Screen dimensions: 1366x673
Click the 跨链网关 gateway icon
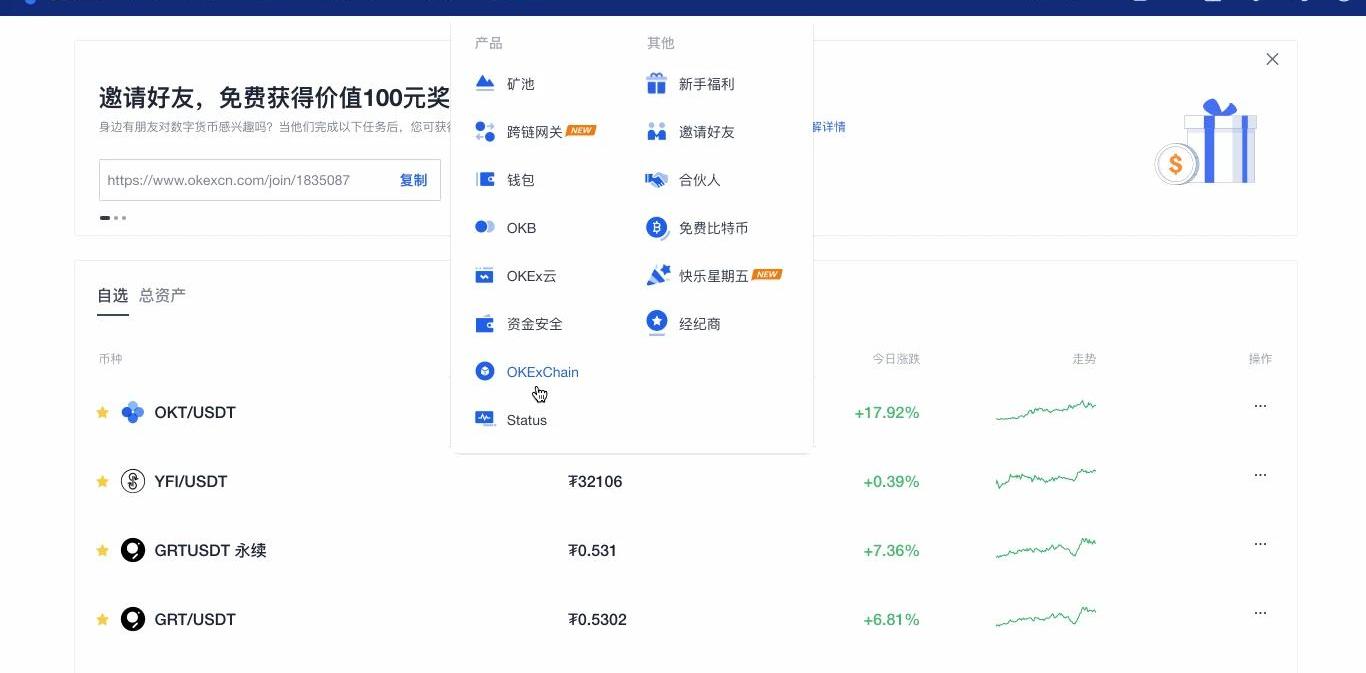click(x=485, y=132)
